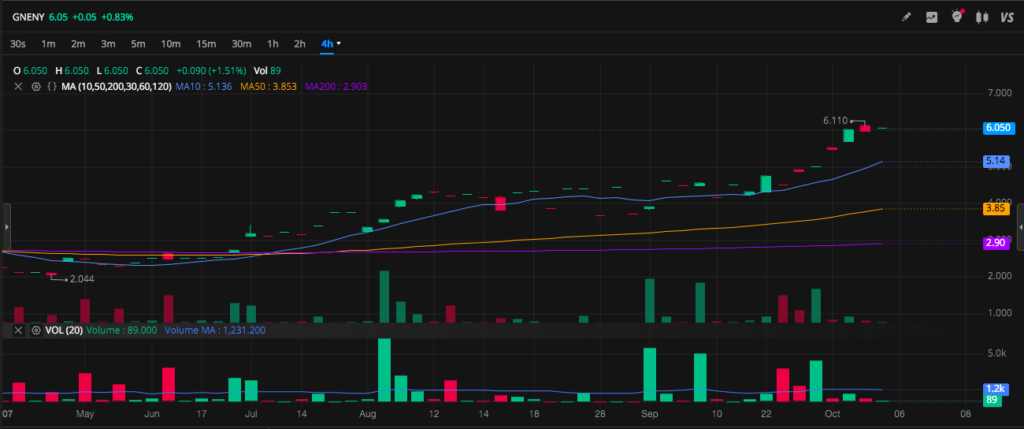1024x429 pixels.
Task: Change the candlestick chart type
Action: pos(981,17)
